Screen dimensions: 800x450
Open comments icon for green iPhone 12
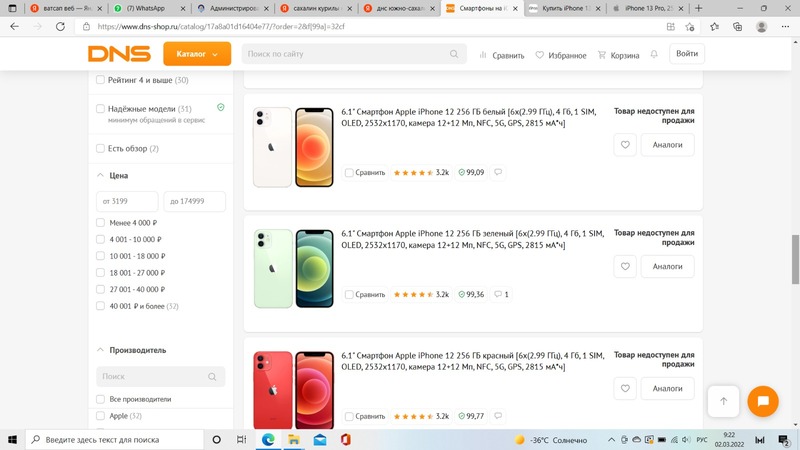[x=501, y=294]
